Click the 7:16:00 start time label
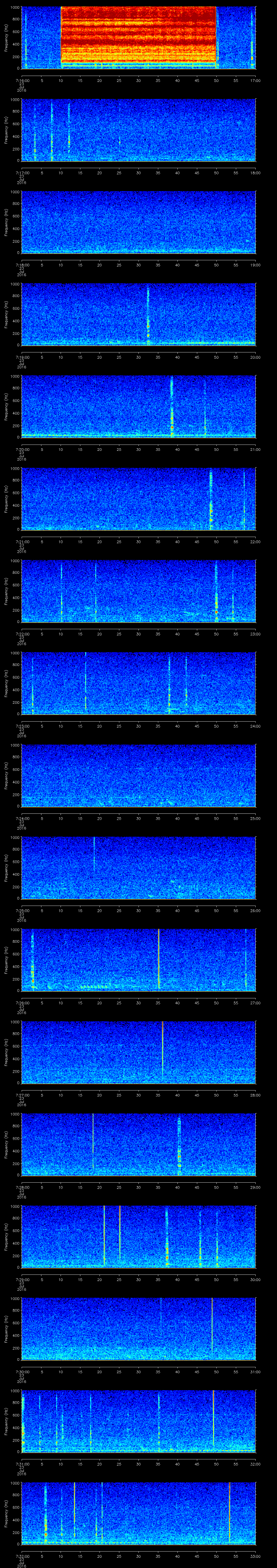This screenshot has width=277, height=1568. coord(22,80)
